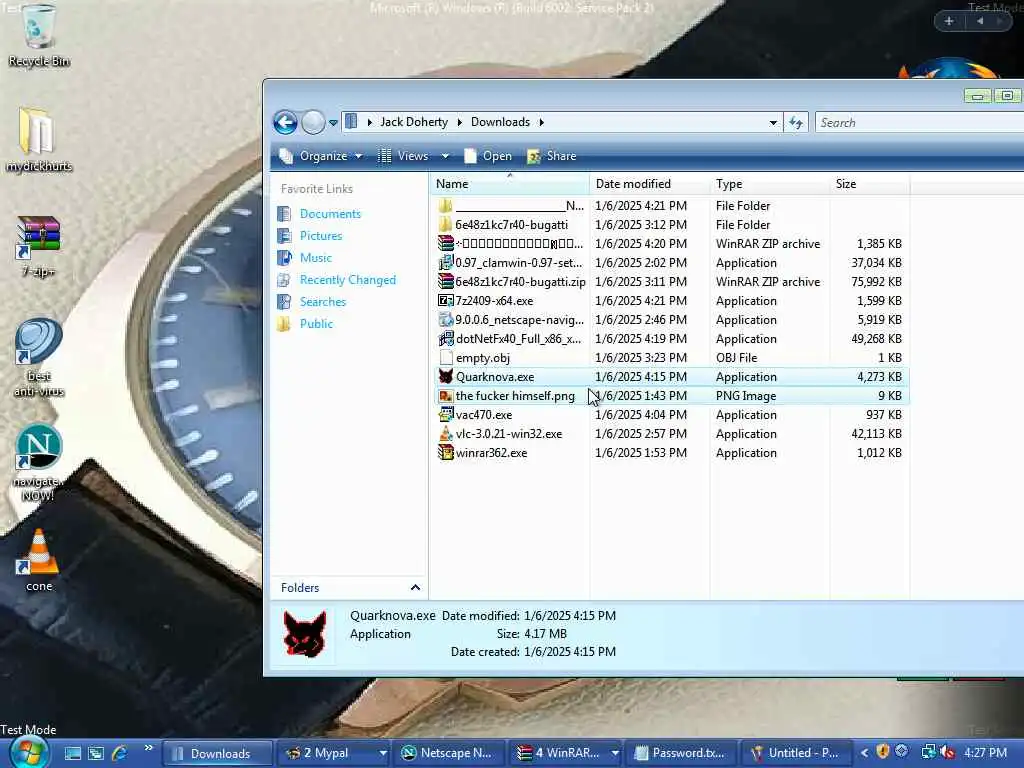Viewport: 1024px width, 768px height.
Task: Select the Quarknova.exe file icon
Action: tap(446, 377)
